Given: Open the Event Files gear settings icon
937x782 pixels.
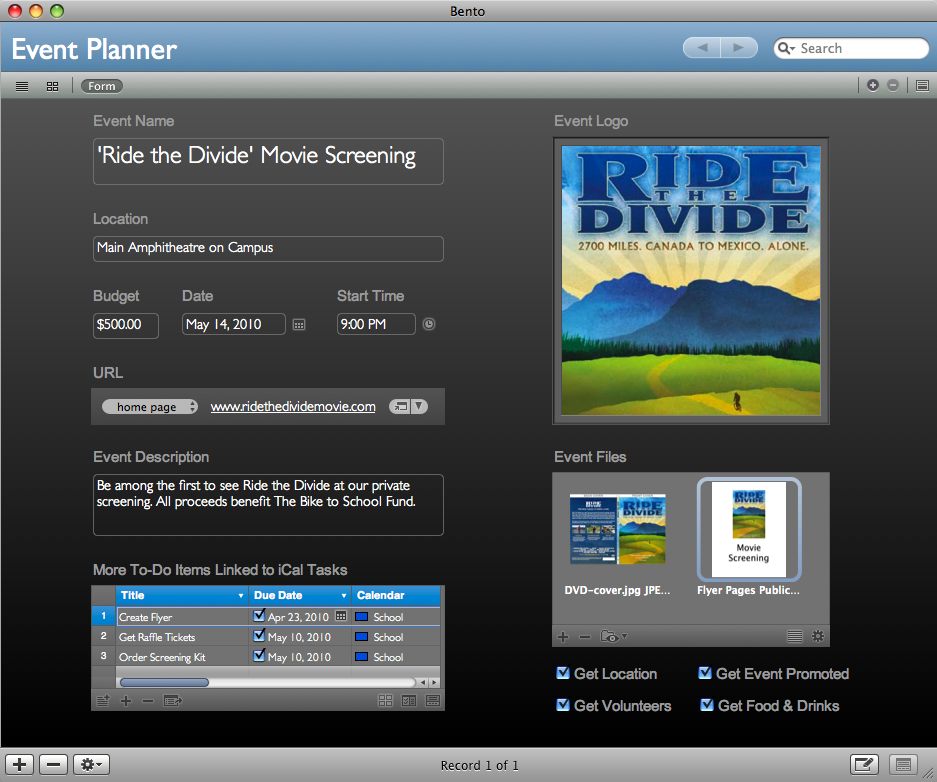Looking at the screenshot, I should [817, 636].
